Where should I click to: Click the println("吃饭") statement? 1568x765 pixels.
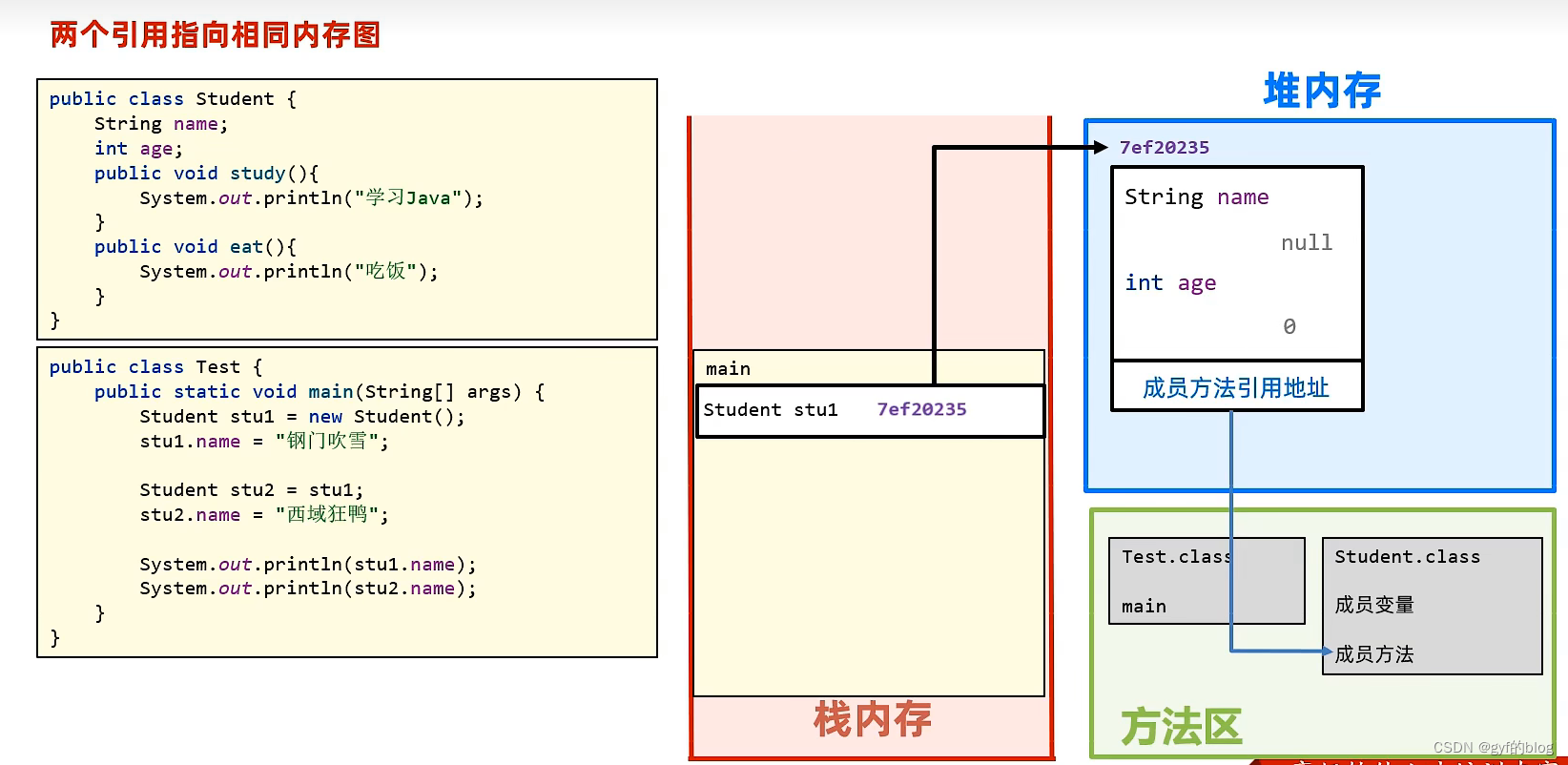point(289,272)
